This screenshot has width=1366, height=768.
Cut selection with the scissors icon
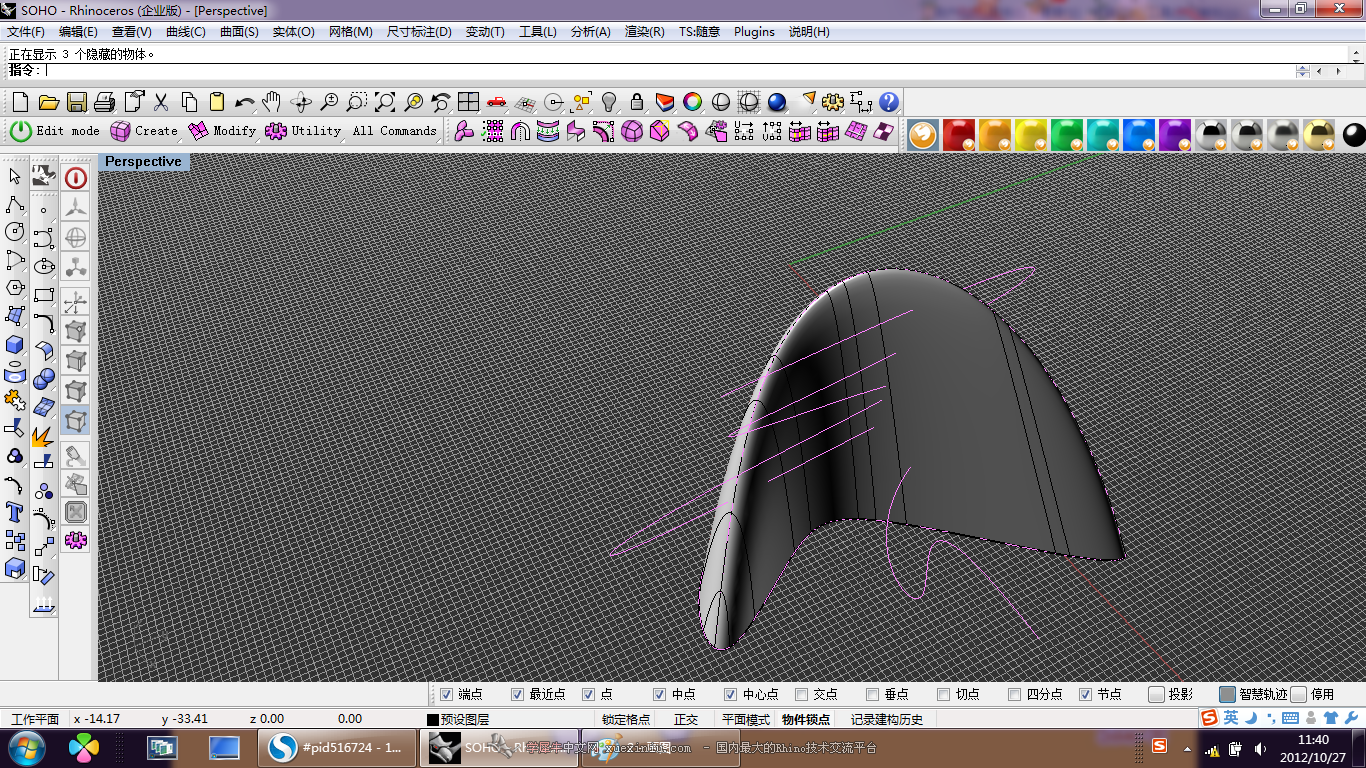(160, 102)
